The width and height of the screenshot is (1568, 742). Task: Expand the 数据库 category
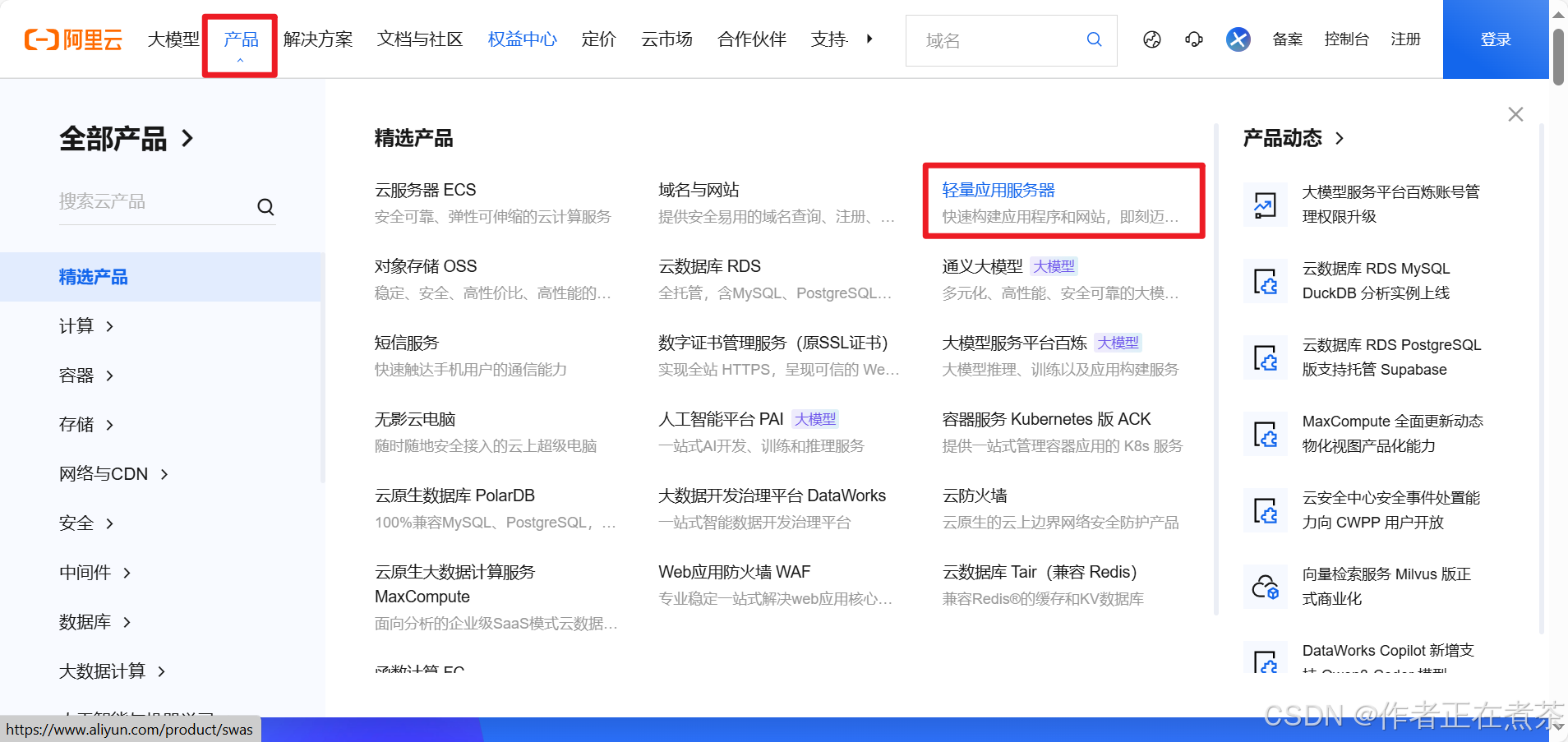pyautogui.click(x=95, y=622)
